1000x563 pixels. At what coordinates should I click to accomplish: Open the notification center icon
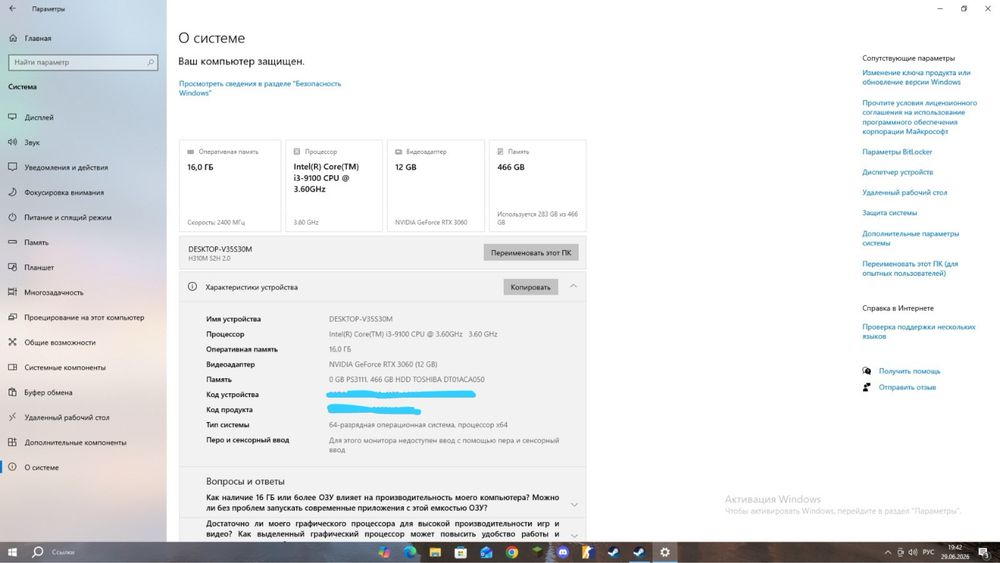pyautogui.click(x=985, y=552)
